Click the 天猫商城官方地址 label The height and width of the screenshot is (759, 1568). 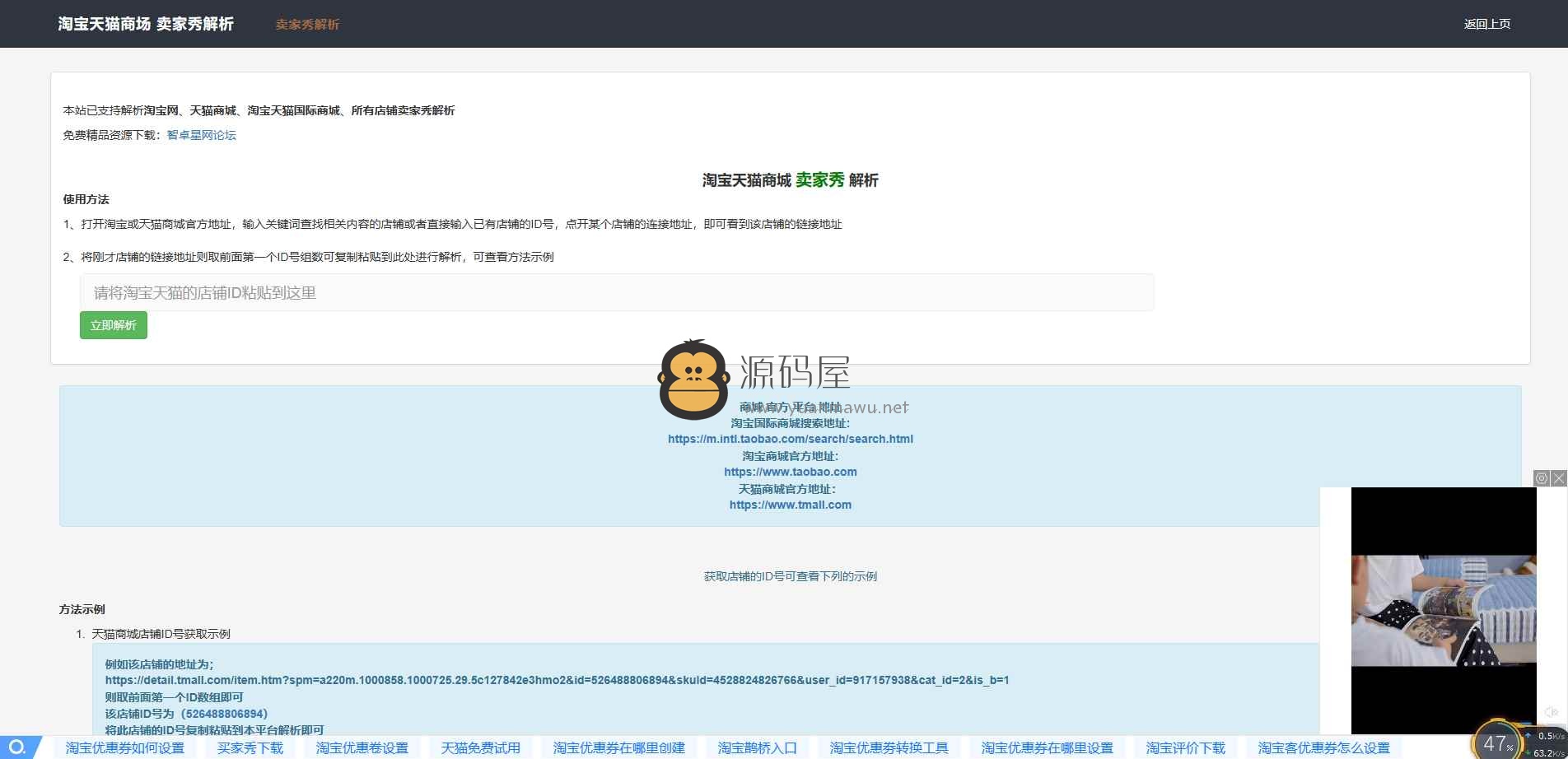click(787, 489)
